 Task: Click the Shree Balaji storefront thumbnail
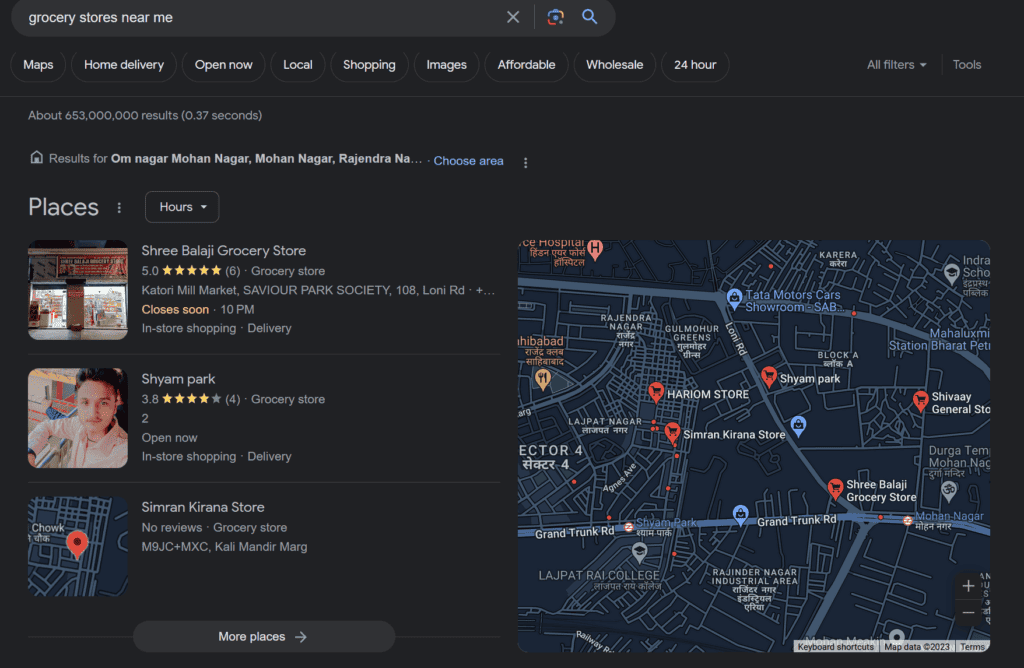(77, 289)
